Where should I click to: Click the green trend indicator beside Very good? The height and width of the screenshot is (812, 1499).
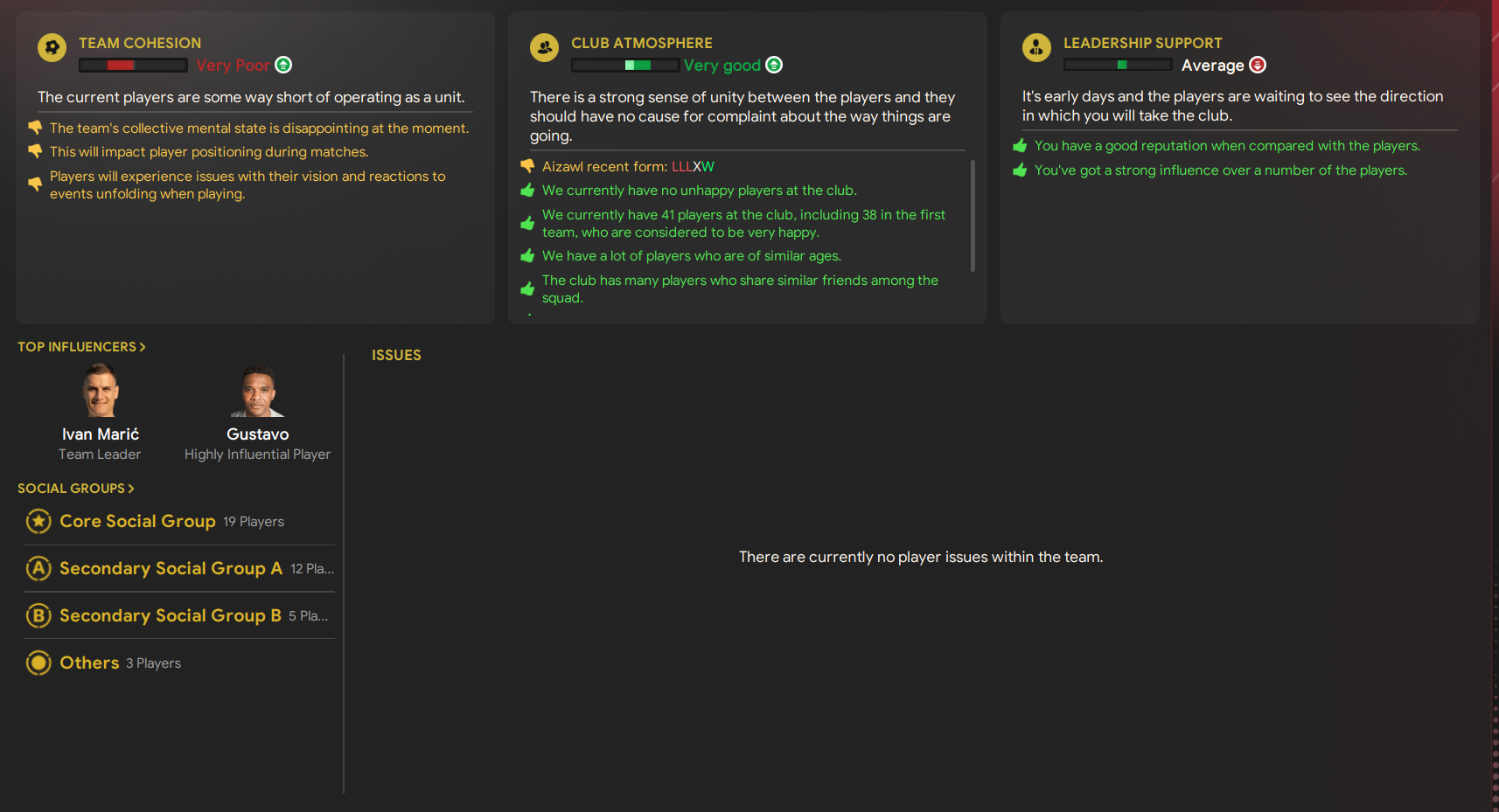coord(773,64)
